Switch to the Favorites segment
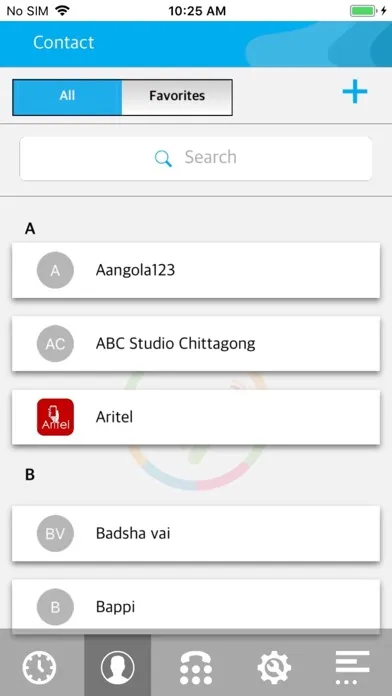Viewport: 392px width, 696px height. (177, 96)
